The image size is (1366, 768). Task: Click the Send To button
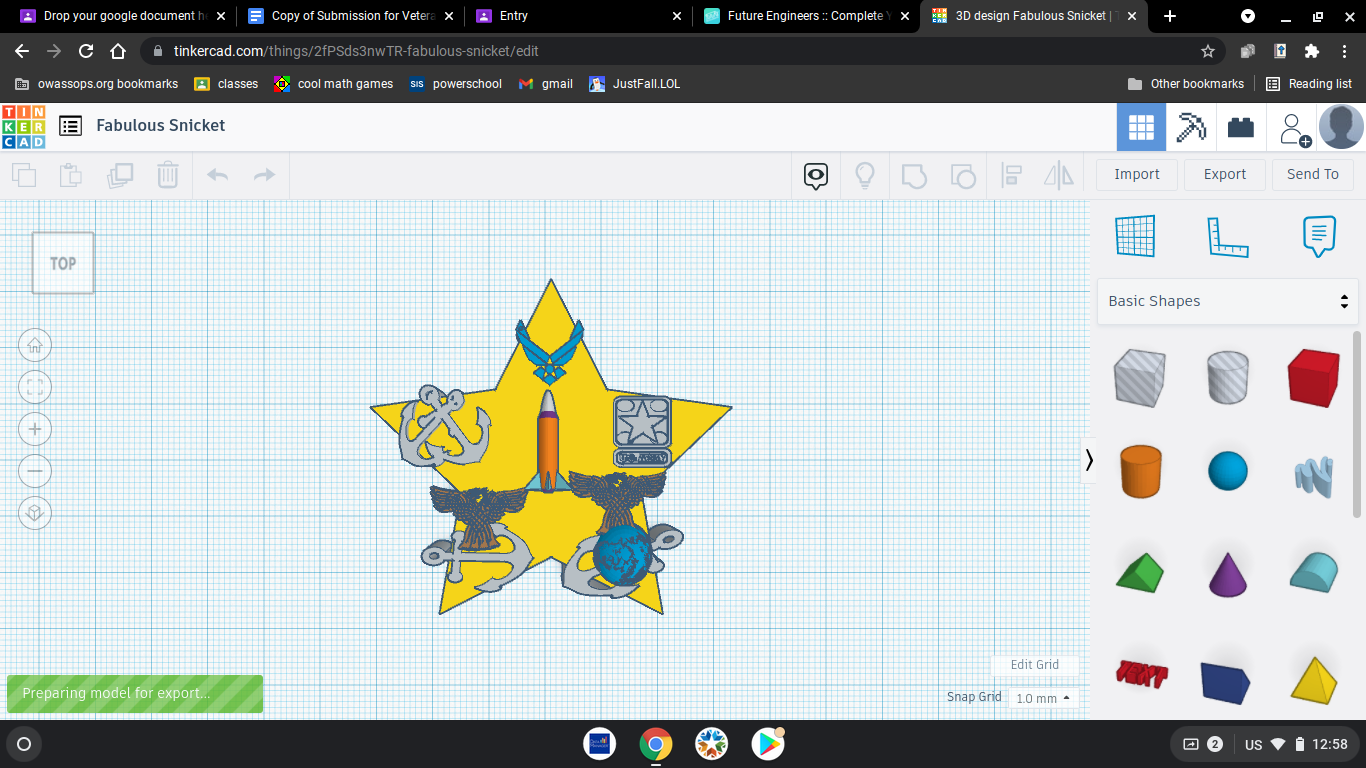point(1313,174)
